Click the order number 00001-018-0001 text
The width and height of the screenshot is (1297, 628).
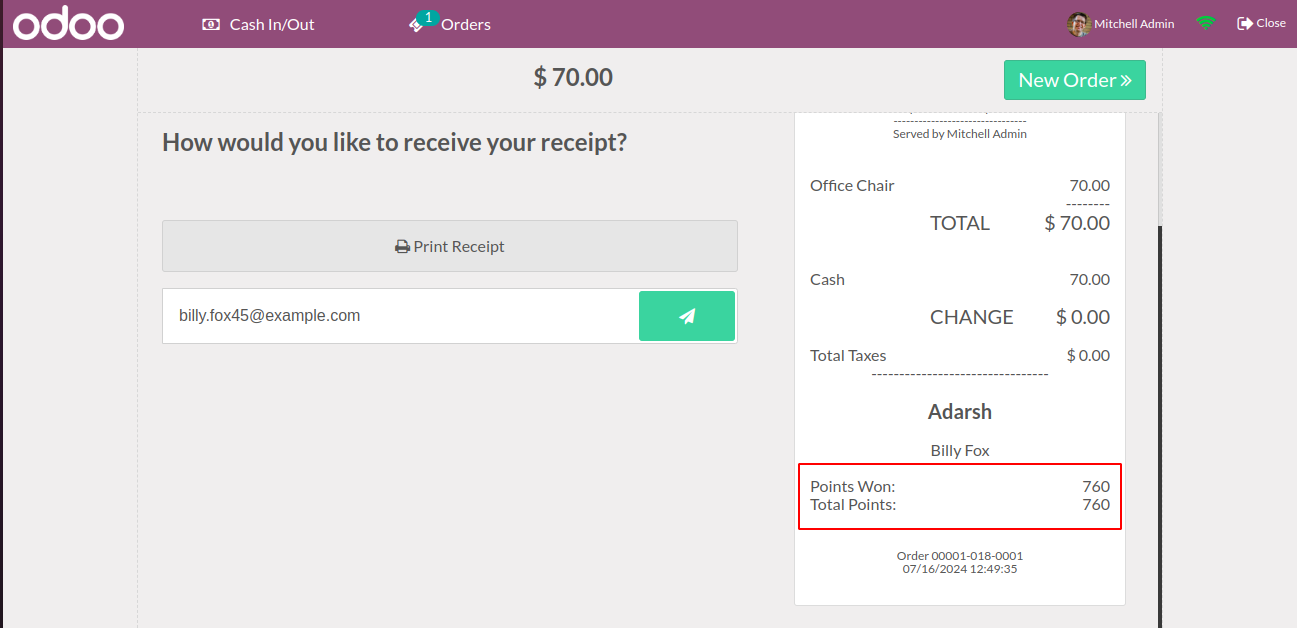(960, 556)
